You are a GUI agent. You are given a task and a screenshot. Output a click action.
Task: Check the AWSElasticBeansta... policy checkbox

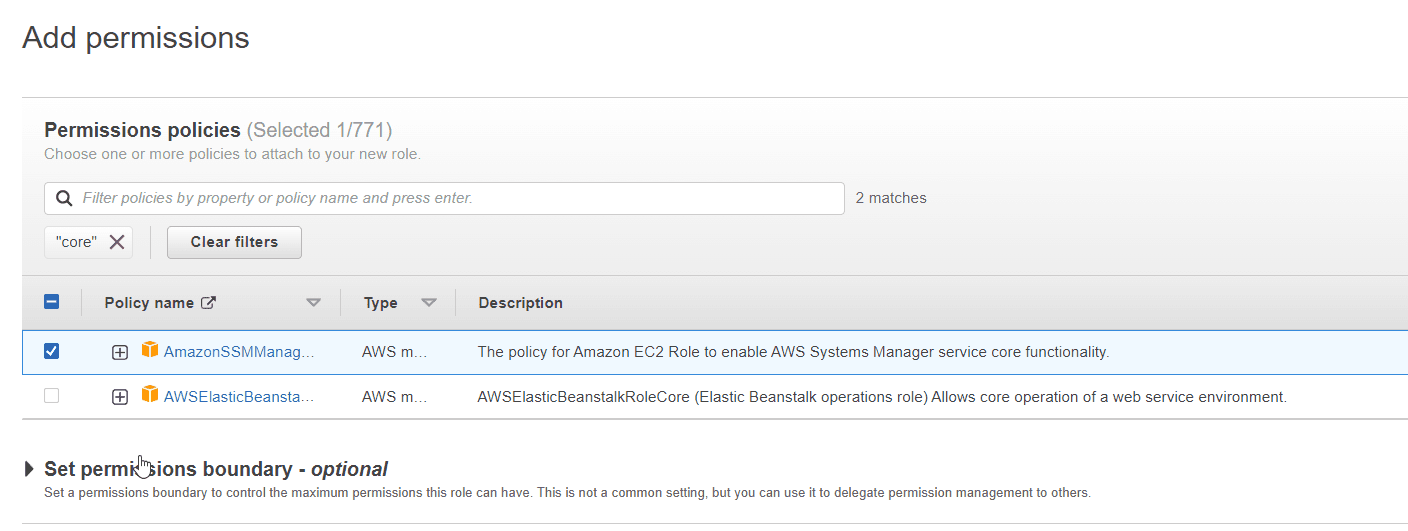tap(52, 396)
